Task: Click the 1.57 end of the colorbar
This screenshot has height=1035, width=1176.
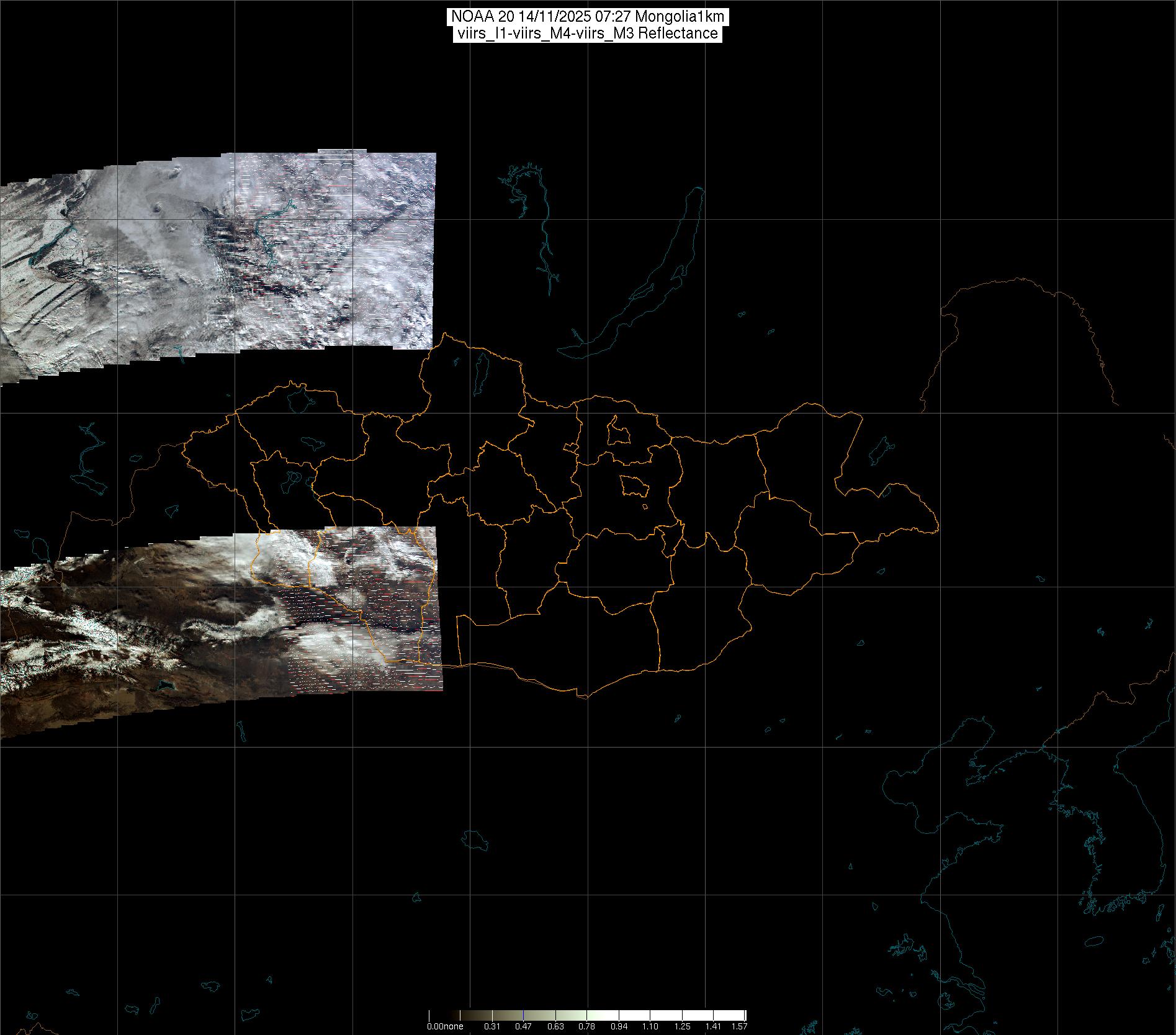Action: (739, 1026)
